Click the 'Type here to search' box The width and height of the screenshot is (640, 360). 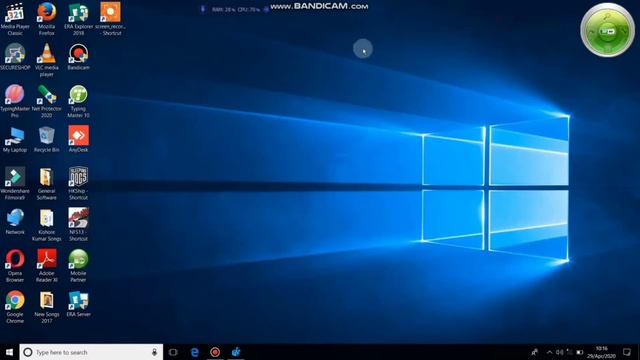point(91,352)
